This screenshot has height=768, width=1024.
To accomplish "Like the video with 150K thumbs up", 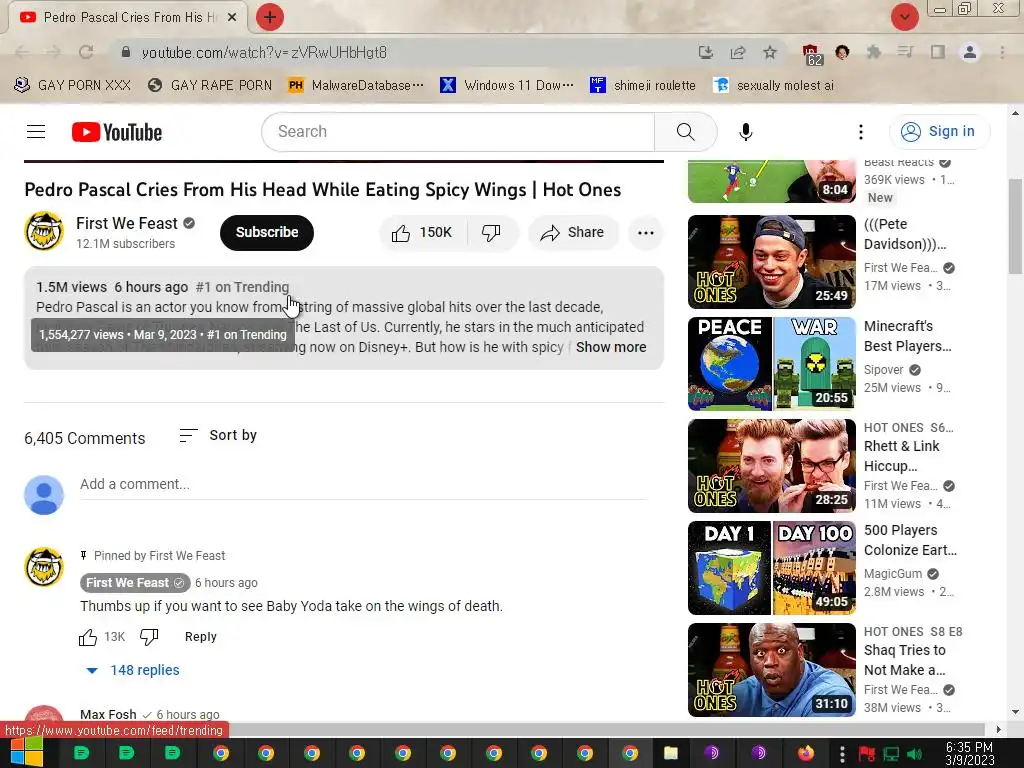I will (x=422, y=232).
